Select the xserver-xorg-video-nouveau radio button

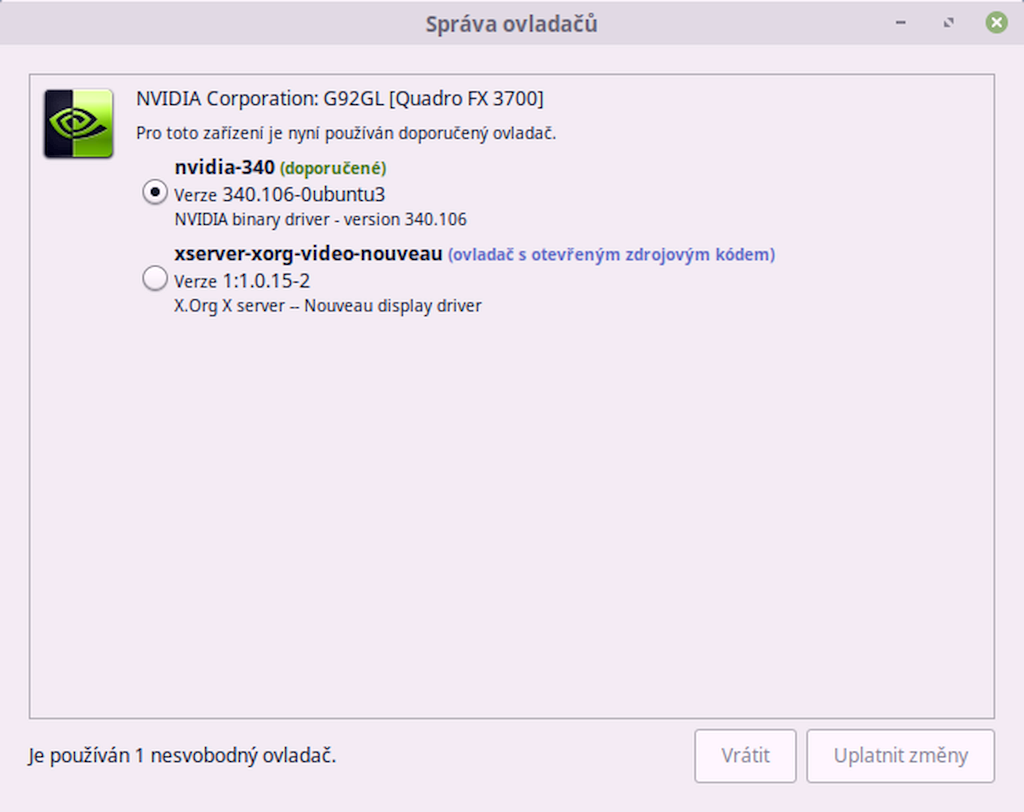(155, 278)
